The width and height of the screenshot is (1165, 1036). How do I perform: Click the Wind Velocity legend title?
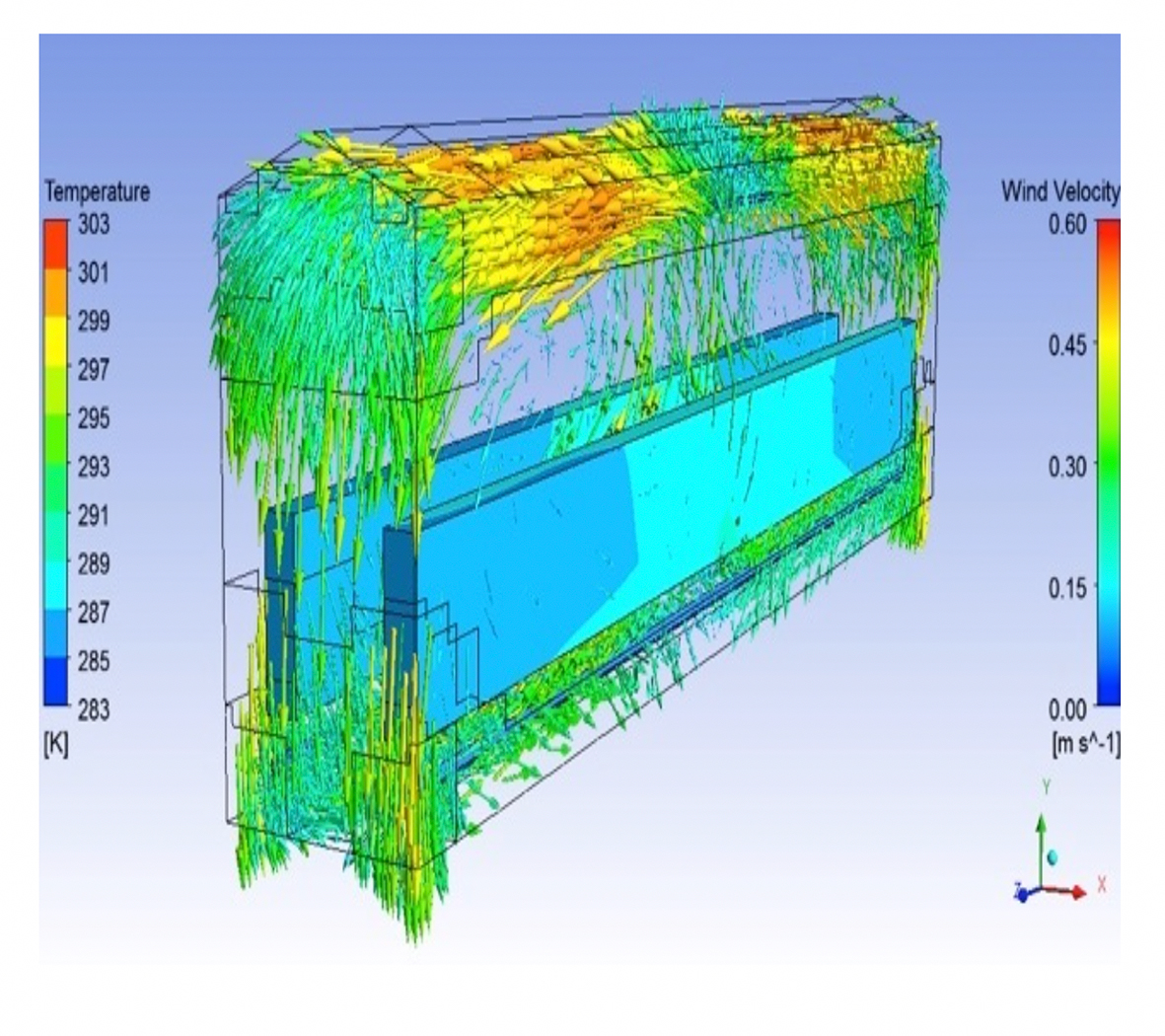coord(1060,191)
